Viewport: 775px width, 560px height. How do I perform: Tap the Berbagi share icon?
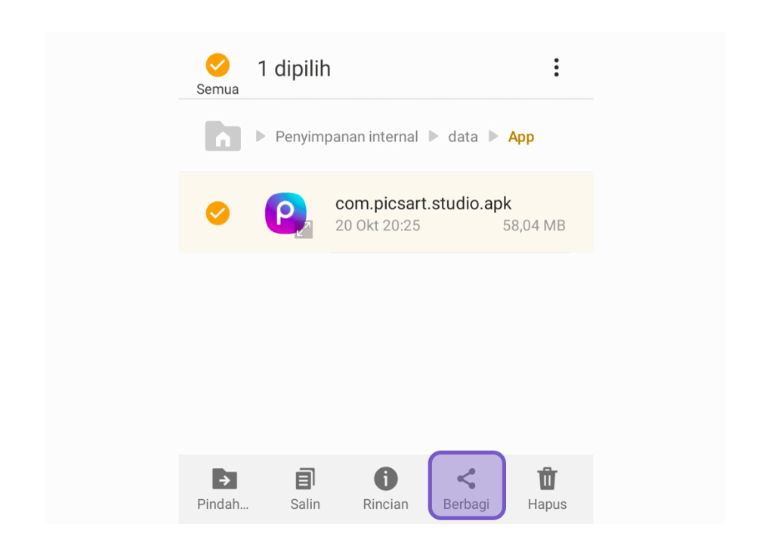(466, 478)
